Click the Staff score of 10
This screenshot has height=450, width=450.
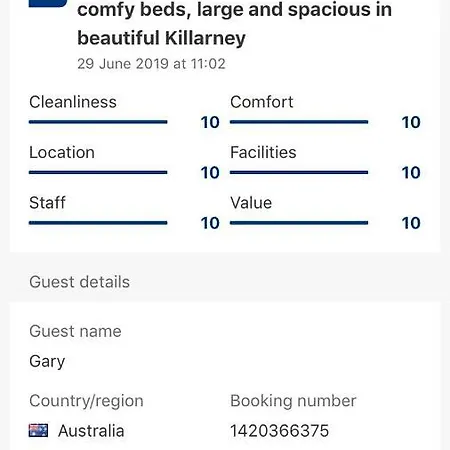[x=210, y=223]
